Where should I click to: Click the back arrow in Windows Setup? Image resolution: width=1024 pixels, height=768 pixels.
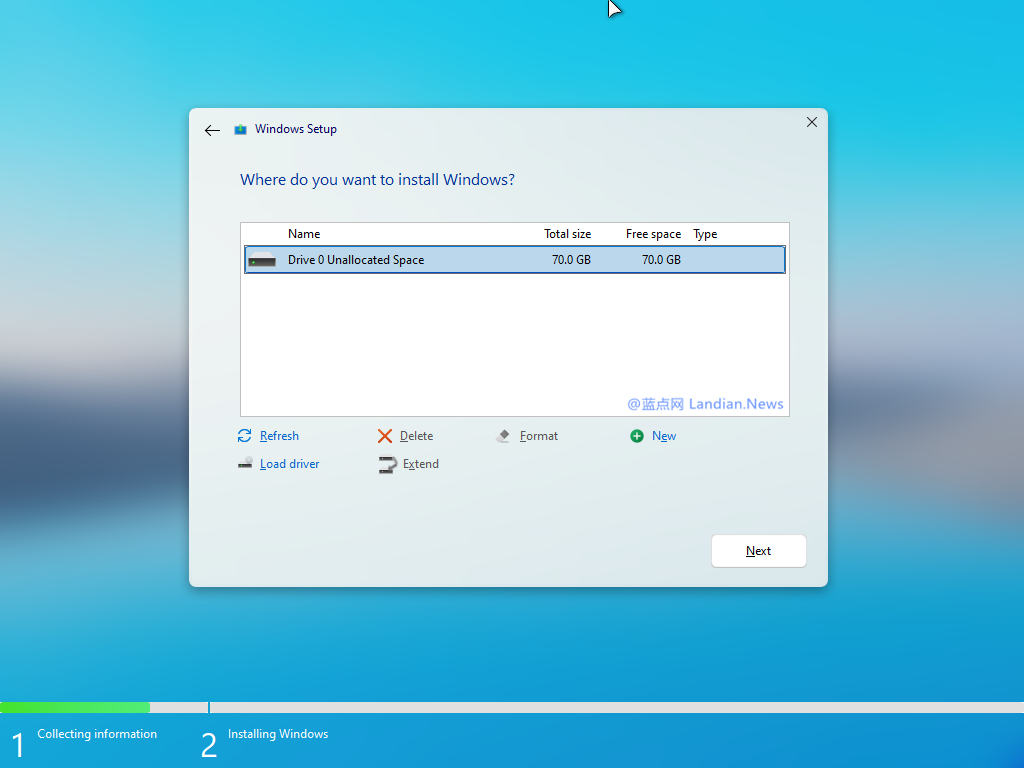point(212,131)
